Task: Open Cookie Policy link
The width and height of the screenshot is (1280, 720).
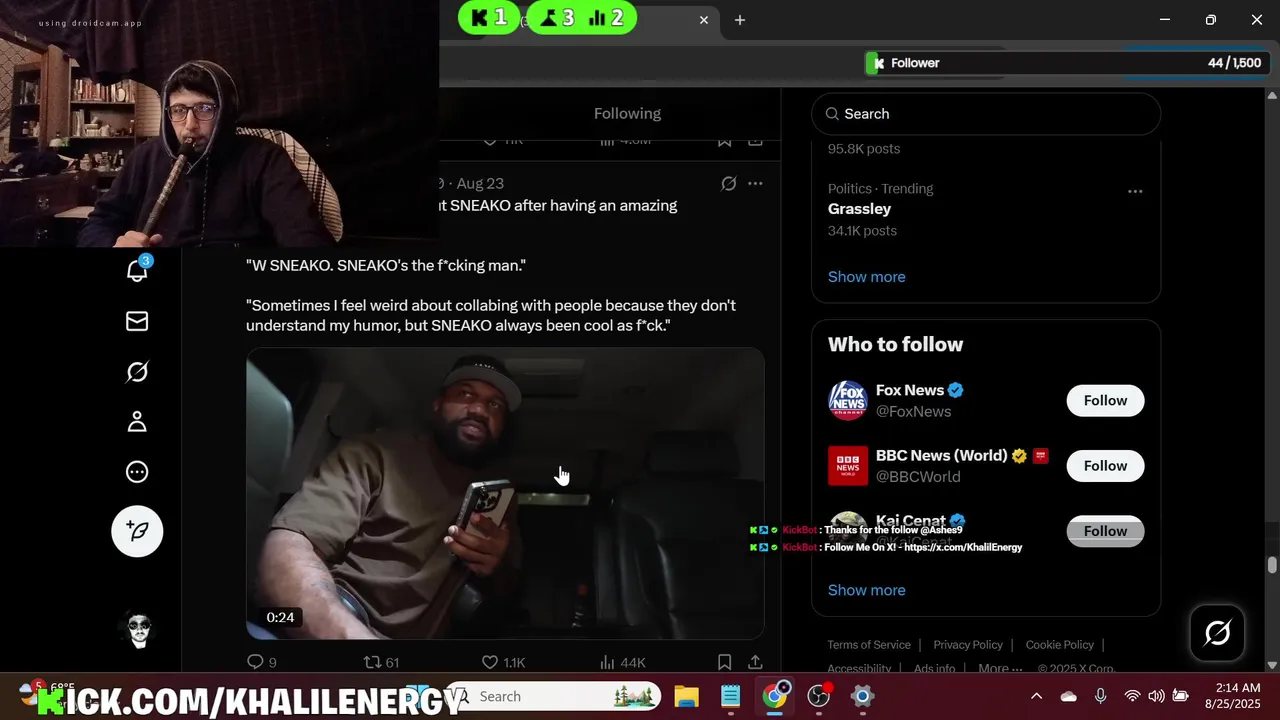Action: point(1060,645)
